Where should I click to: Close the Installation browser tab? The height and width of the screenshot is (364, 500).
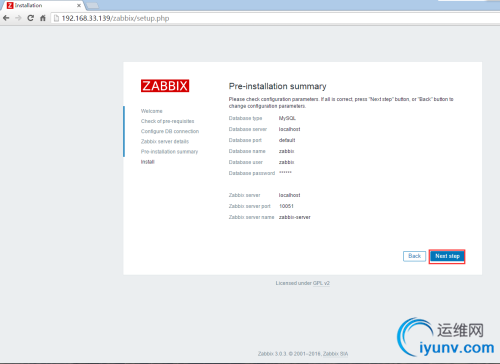pos(79,5)
